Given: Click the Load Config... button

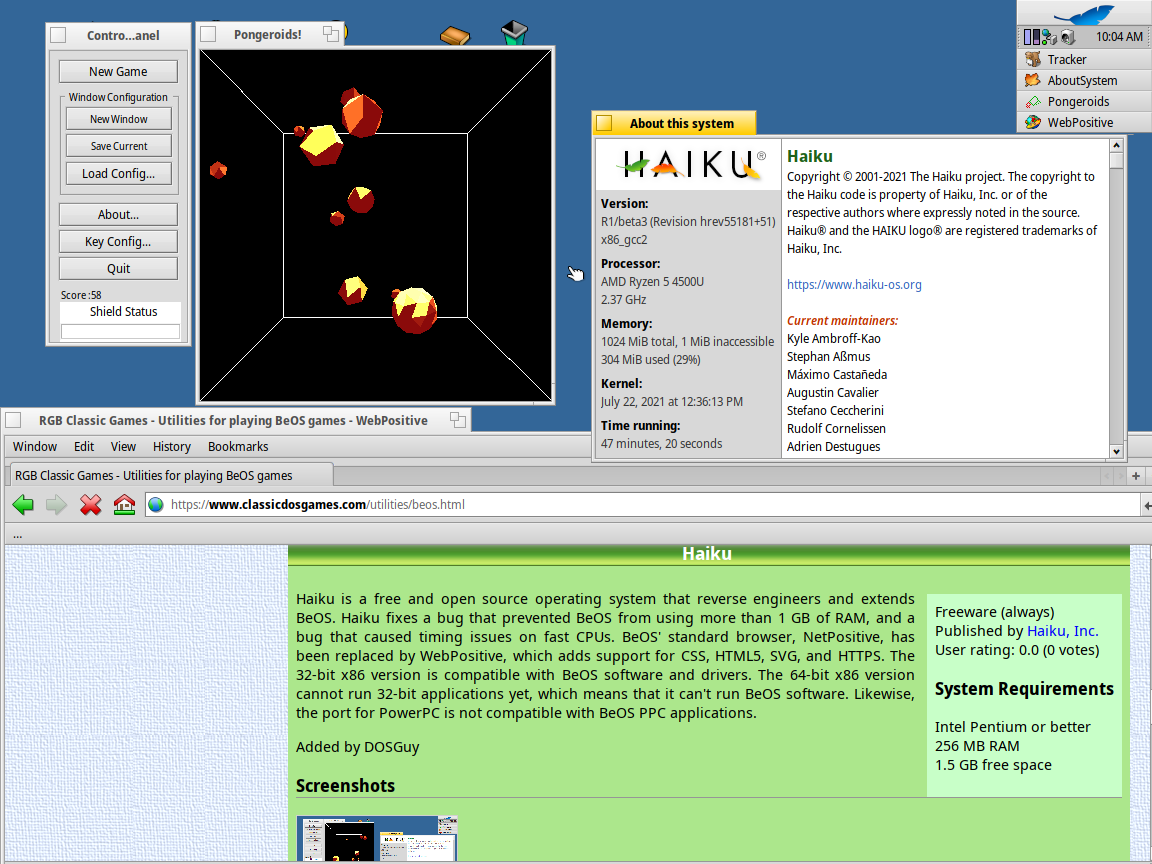Looking at the screenshot, I should 119,173.
